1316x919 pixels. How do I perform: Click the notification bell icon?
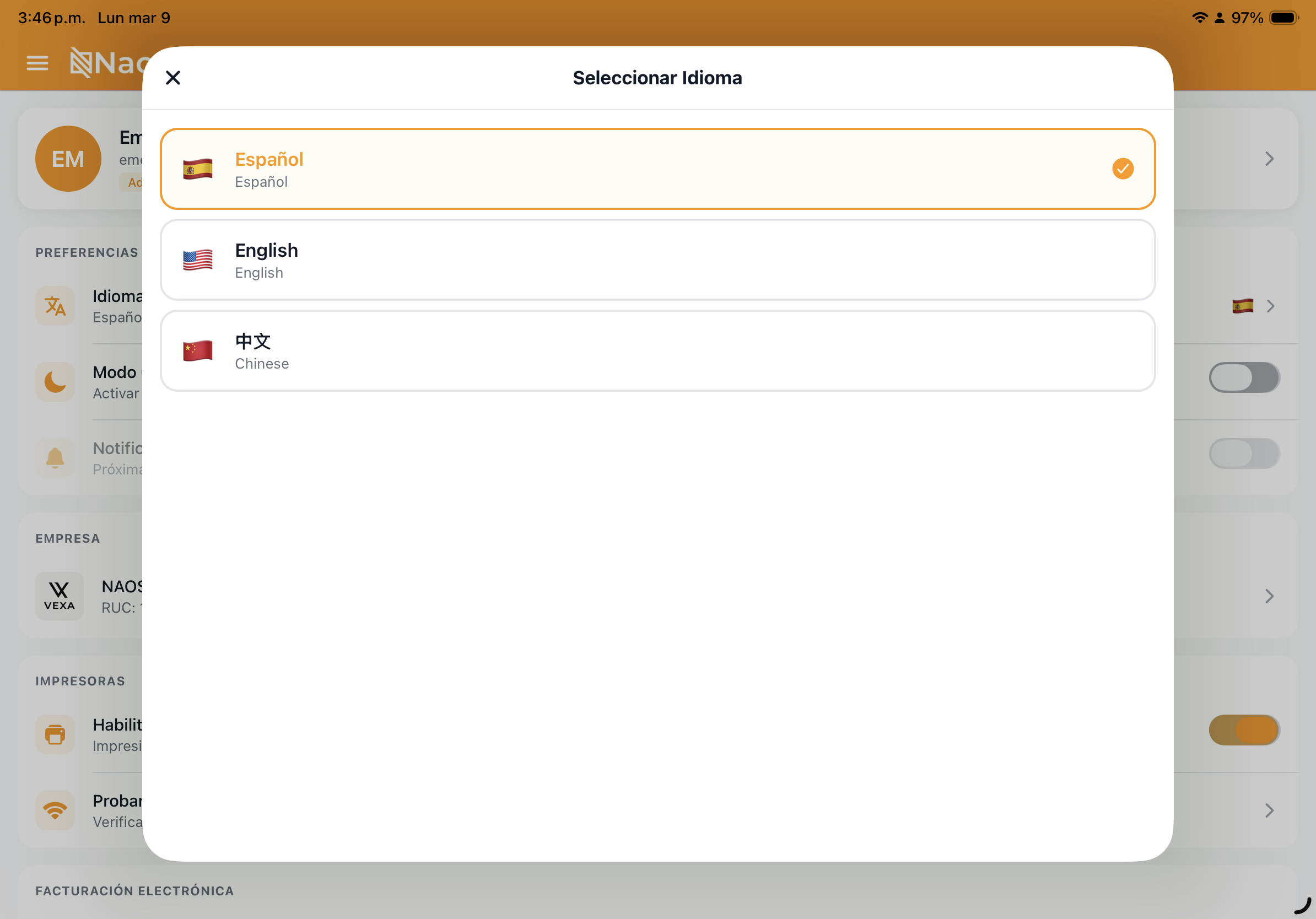pyautogui.click(x=55, y=458)
